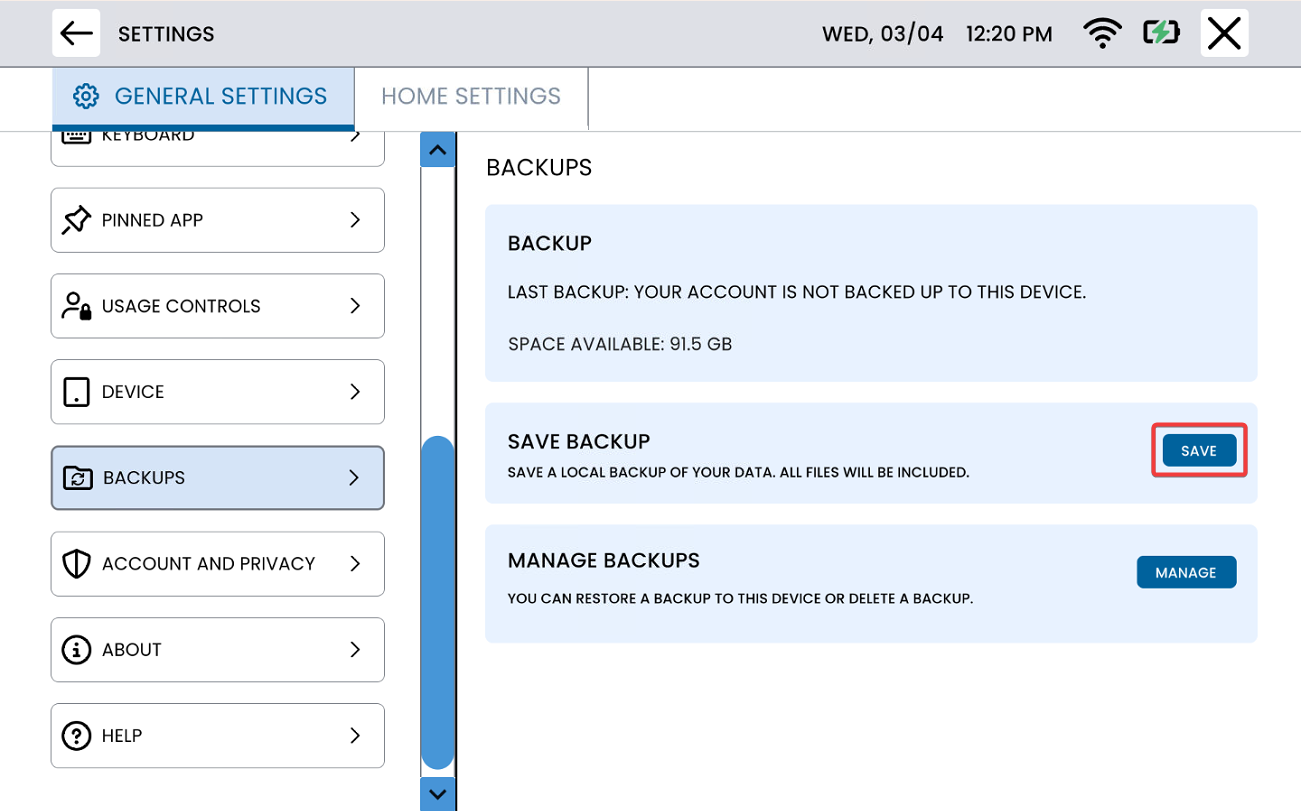Open Backups via its chevron arrow

pos(354,478)
